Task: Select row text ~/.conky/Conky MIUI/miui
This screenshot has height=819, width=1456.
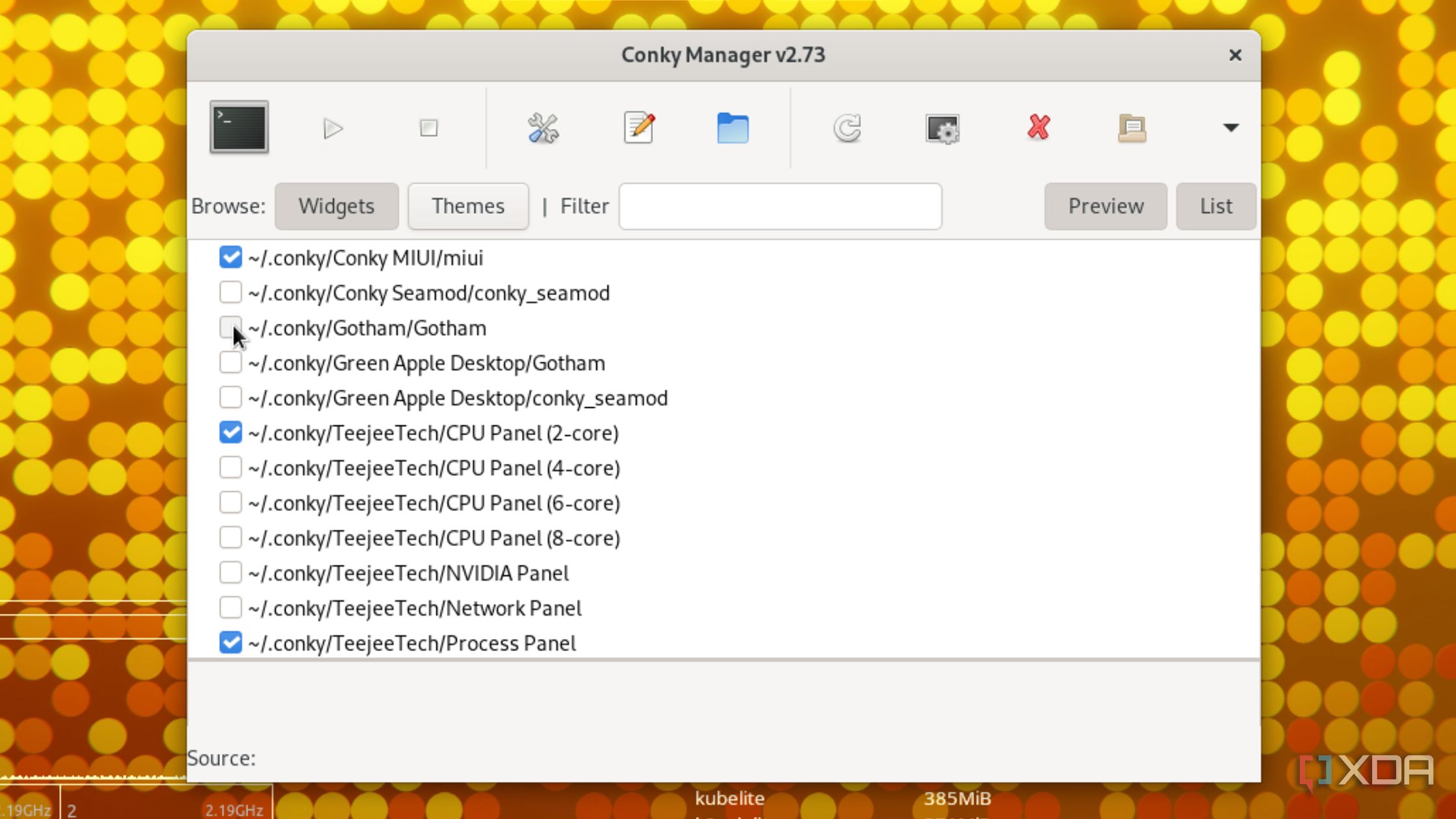Action: click(365, 258)
